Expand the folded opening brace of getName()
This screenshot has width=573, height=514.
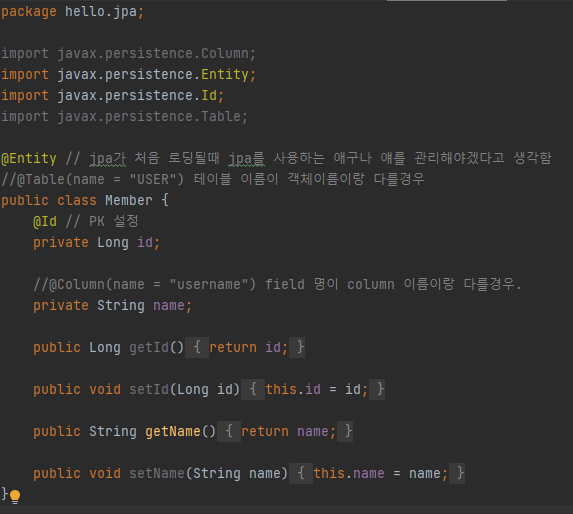pyautogui.click(x=229, y=431)
